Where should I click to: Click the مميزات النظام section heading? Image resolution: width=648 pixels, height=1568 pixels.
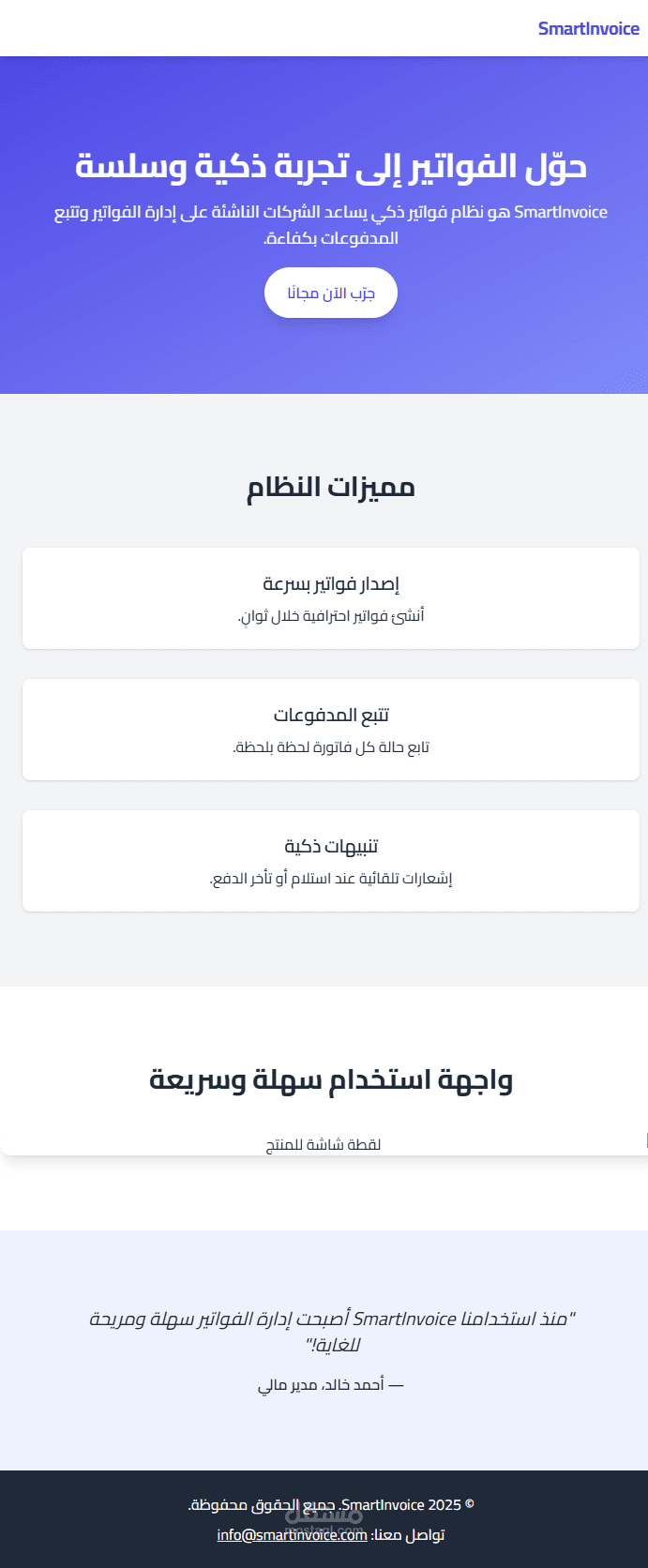pyautogui.click(x=331, y=488)
